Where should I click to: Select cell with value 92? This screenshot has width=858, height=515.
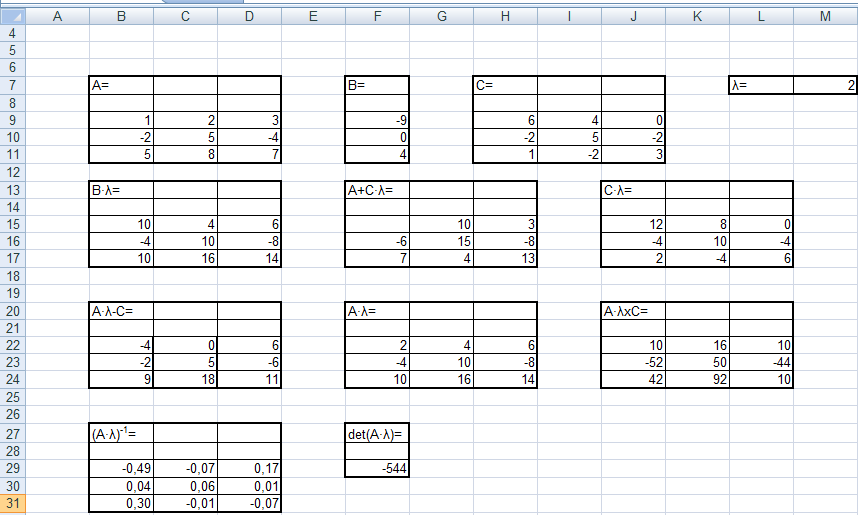coord(698,379)
